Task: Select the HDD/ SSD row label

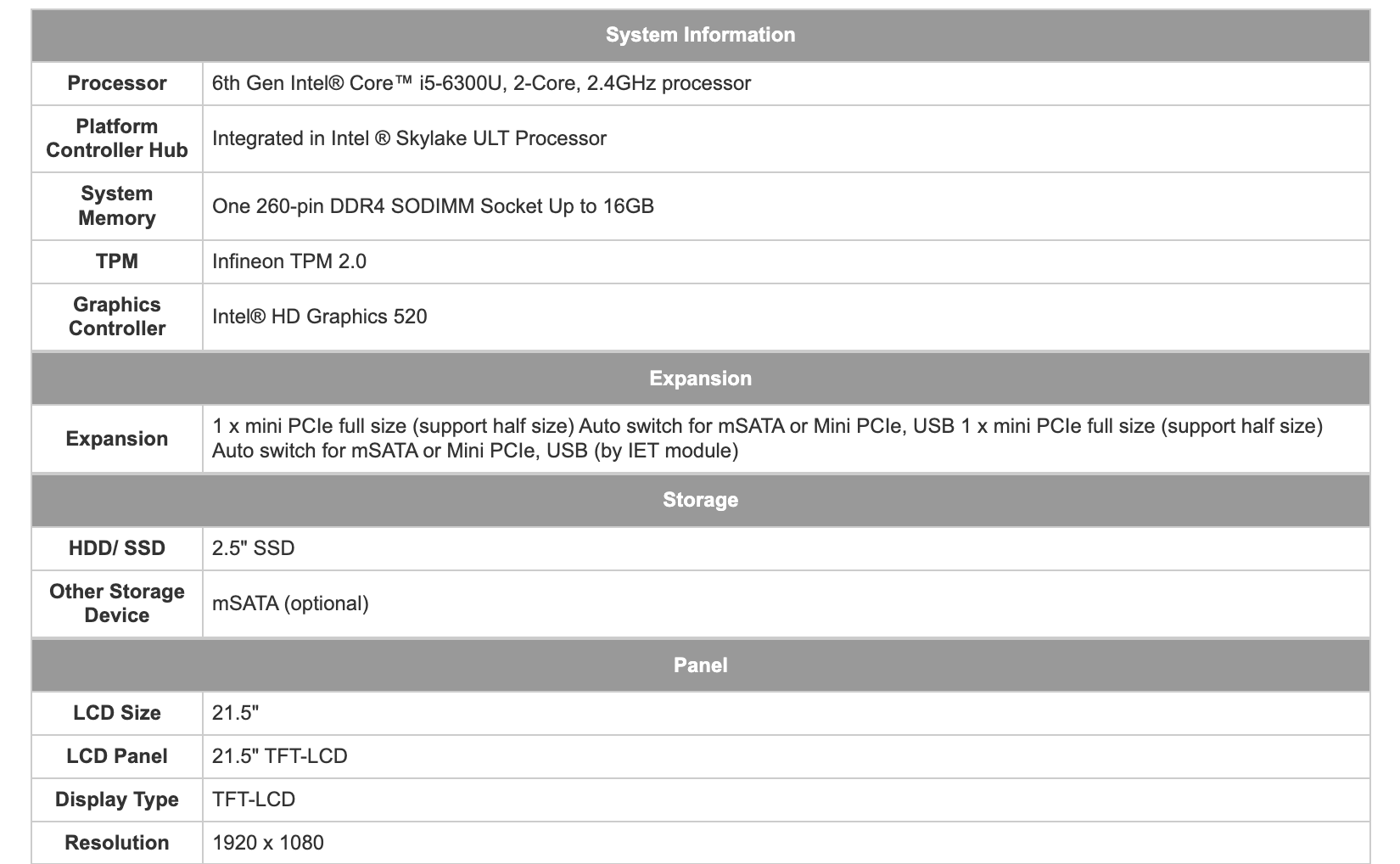Action: click(117, 548)
